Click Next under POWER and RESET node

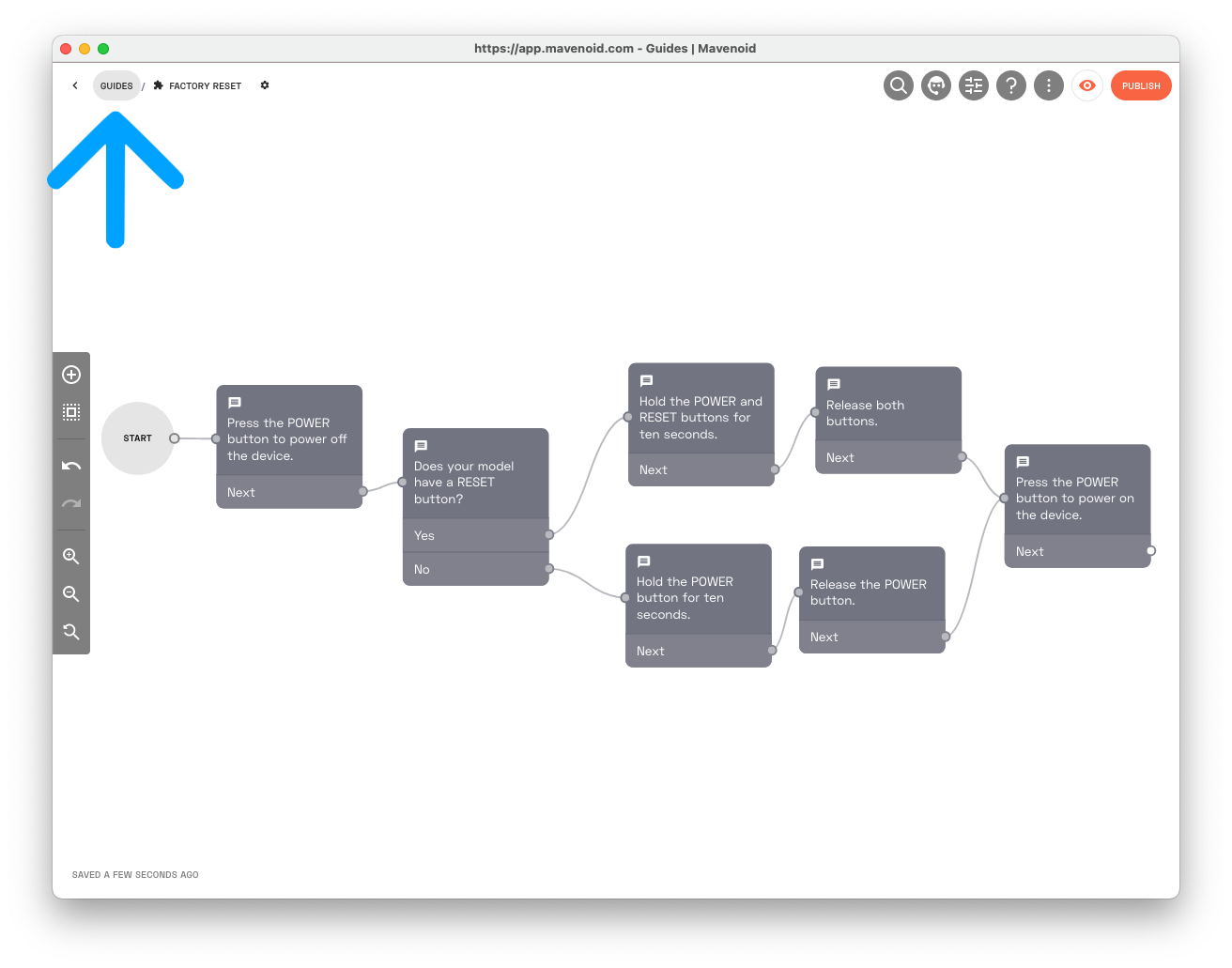(701, 469)
